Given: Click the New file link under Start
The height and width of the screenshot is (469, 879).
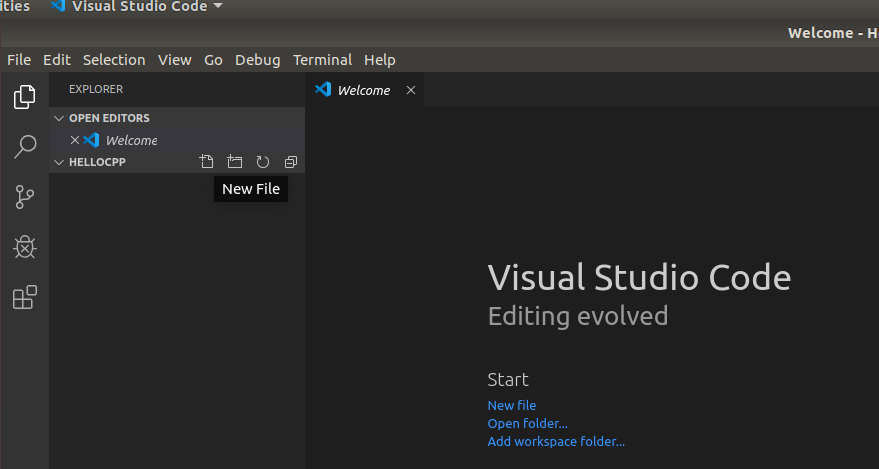Looking at the screenshot, I should pyautogui.click(x=512, y=405).
